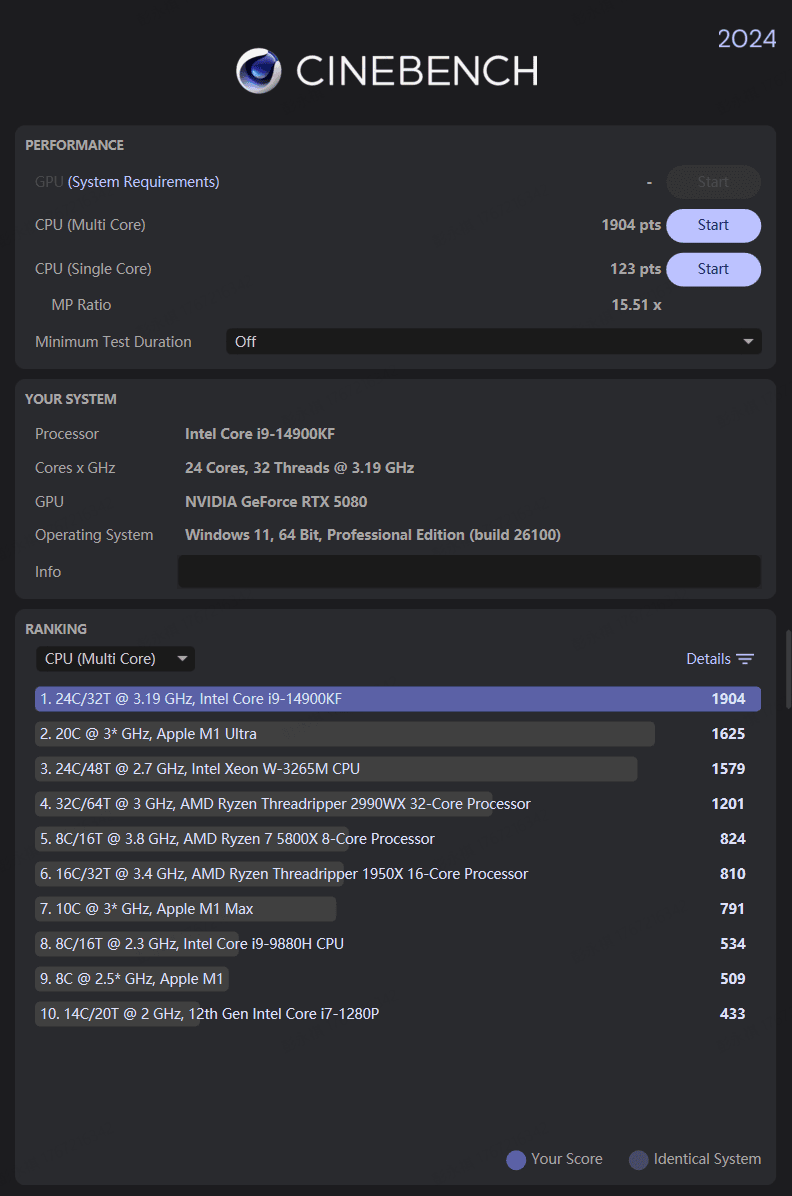Click into the Info input field
The height and width of the screenshot is (1196, 792).
pyautogui.click(x=469, y=572)
